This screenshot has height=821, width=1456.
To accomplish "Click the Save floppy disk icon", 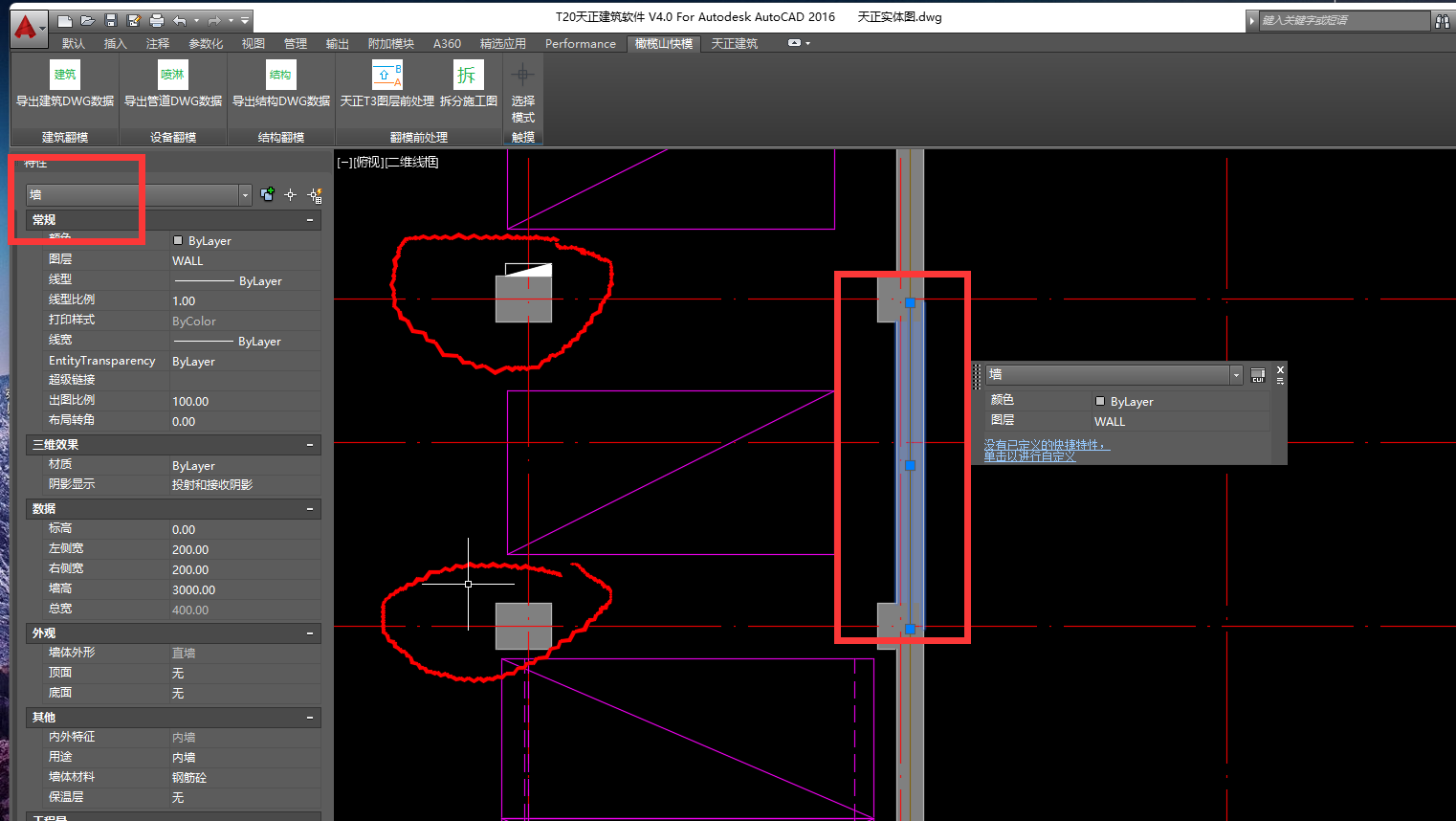I will point(111,20).
